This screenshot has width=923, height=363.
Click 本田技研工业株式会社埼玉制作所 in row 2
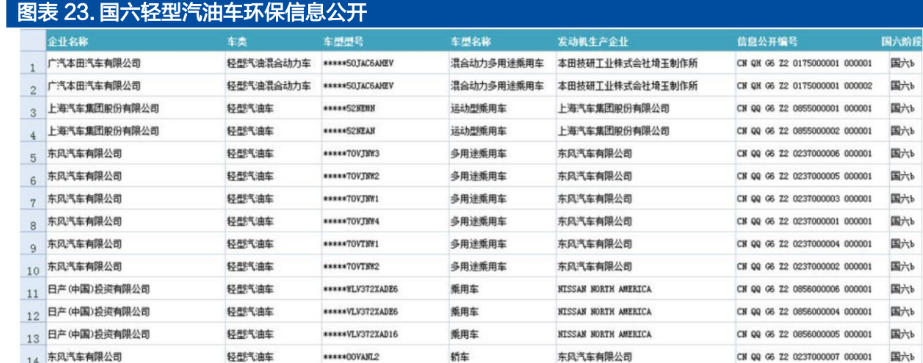[x=627, y=86]
